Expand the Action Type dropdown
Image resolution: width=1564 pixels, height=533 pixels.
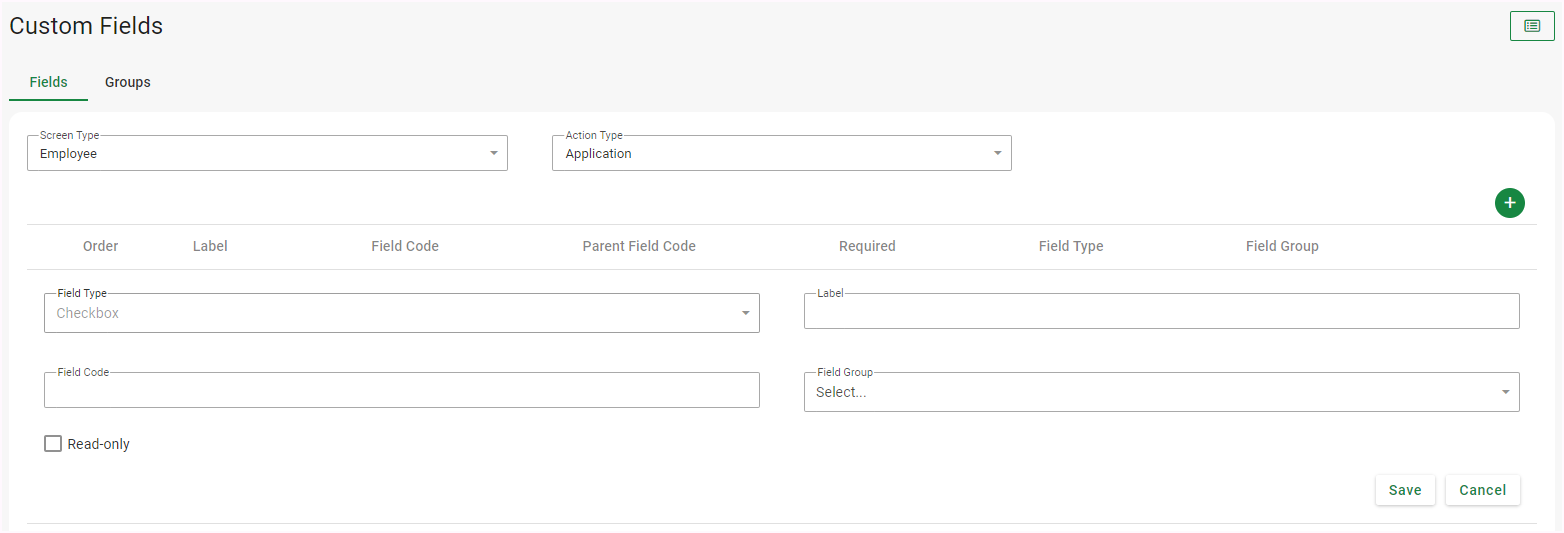[x=781, y=154]
